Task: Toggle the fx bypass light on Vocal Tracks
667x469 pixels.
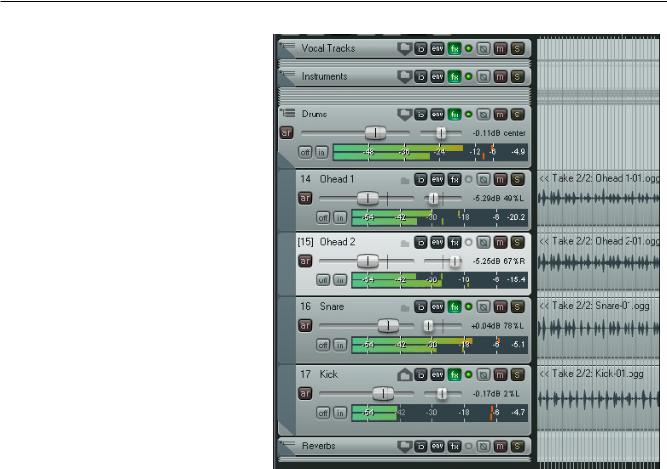Action: coord(468,49)
